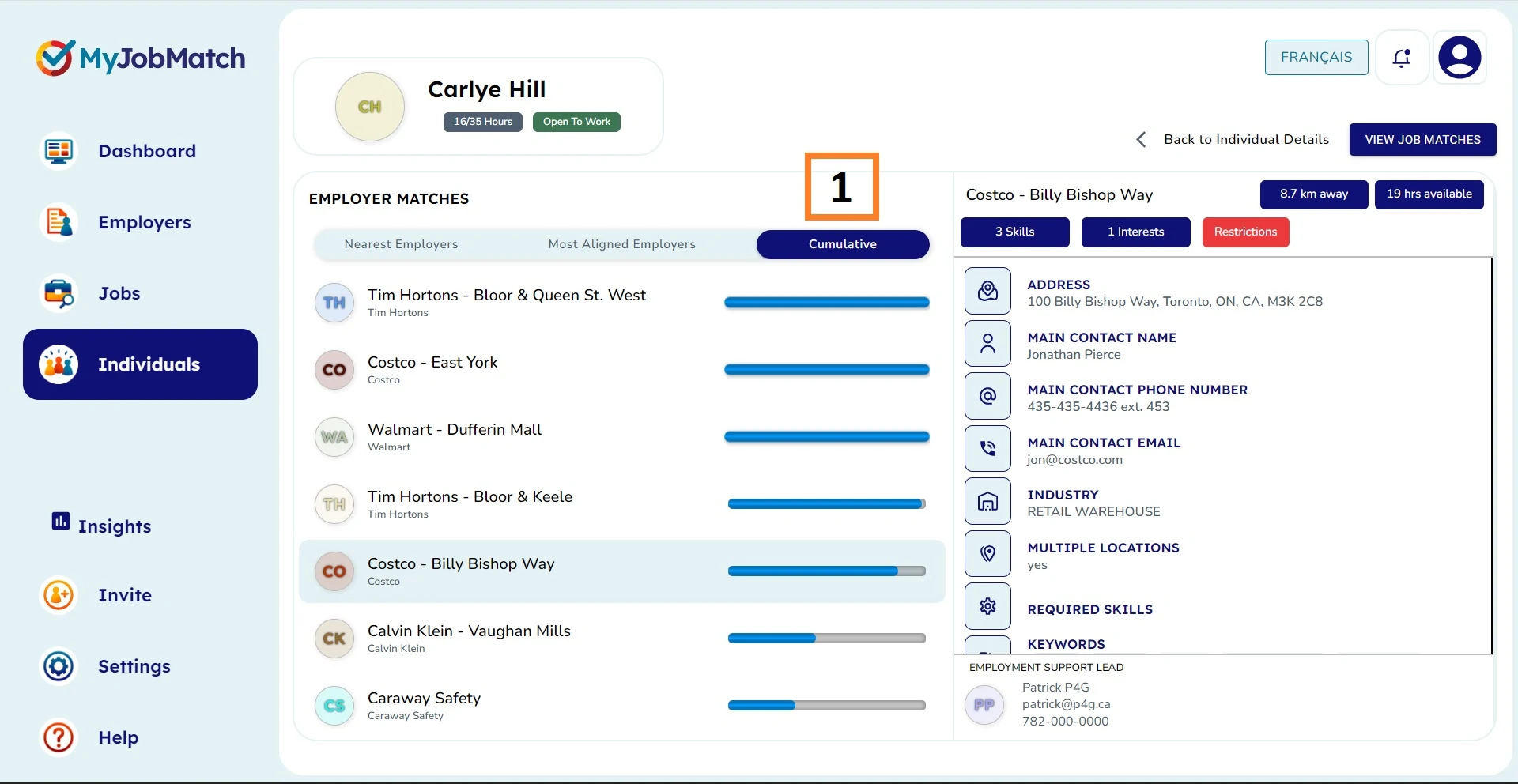Open the Employers sidebar icon

tap(59, 222)
